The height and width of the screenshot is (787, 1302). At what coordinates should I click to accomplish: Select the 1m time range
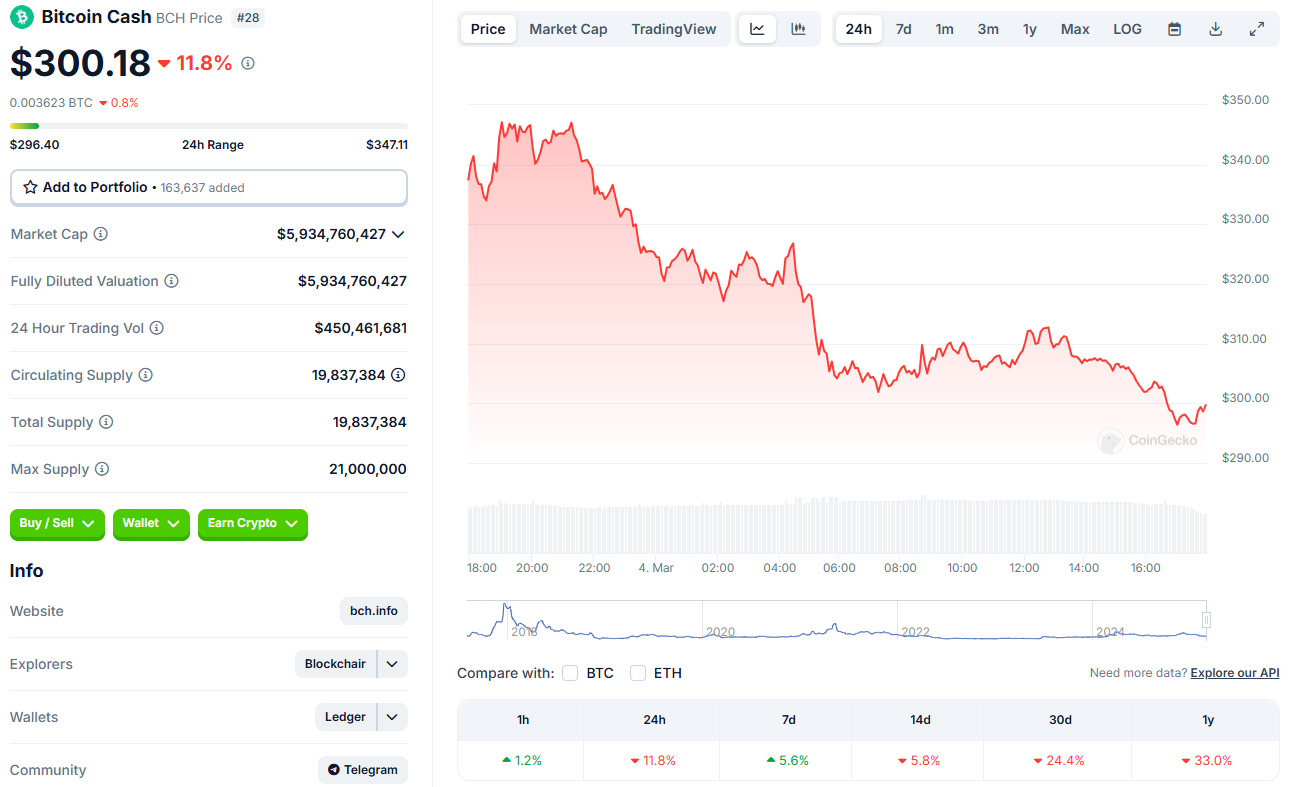(x=944, y=29)
